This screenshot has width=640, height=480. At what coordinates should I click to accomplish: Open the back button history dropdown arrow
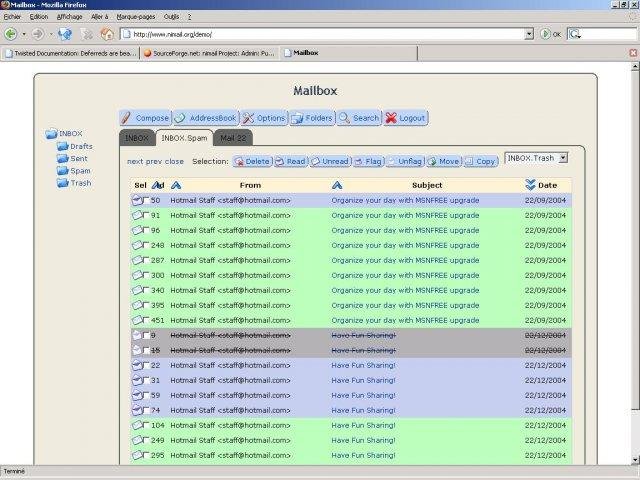coord(24,34)
